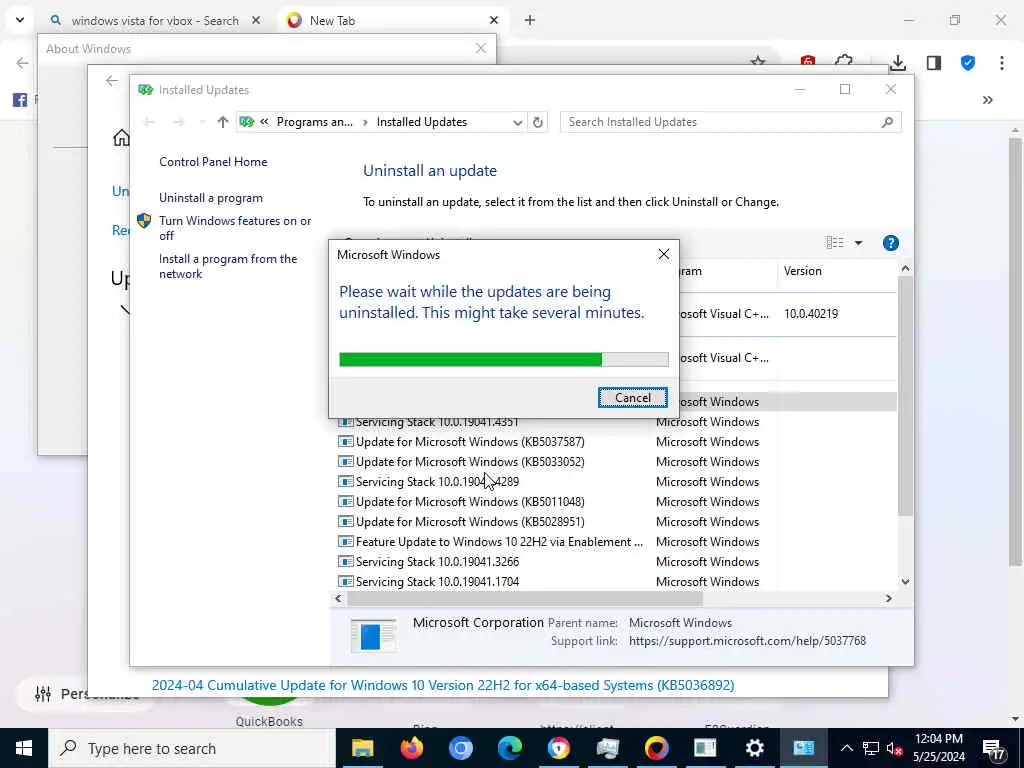Open the view options dropdown arrow
Image resolution: width=1024 pixels, height=768 pixels.
858,243
